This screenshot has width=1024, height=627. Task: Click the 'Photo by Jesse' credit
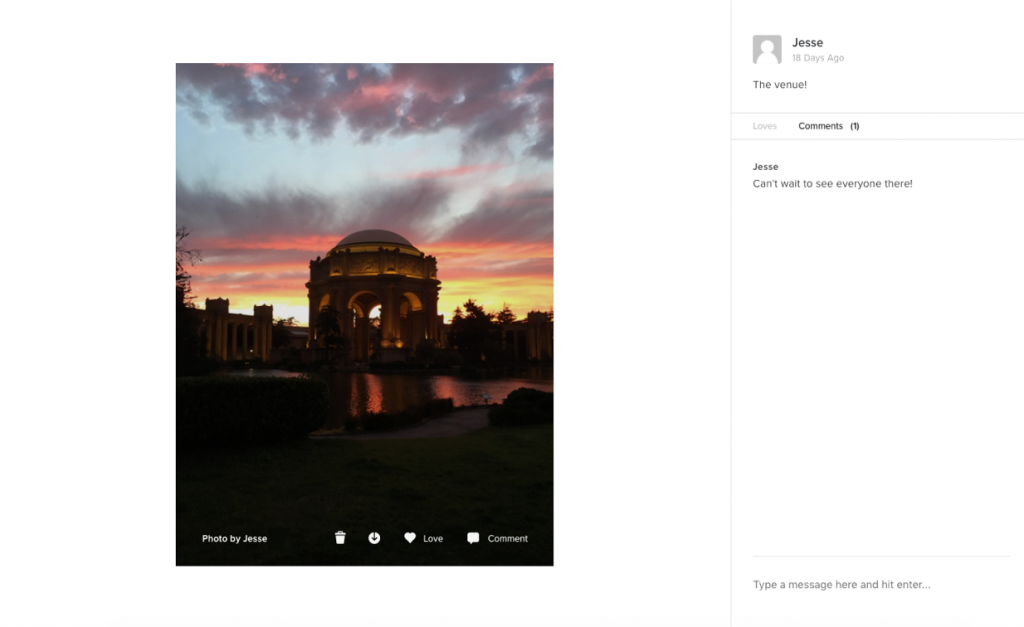tap(234, 539)
